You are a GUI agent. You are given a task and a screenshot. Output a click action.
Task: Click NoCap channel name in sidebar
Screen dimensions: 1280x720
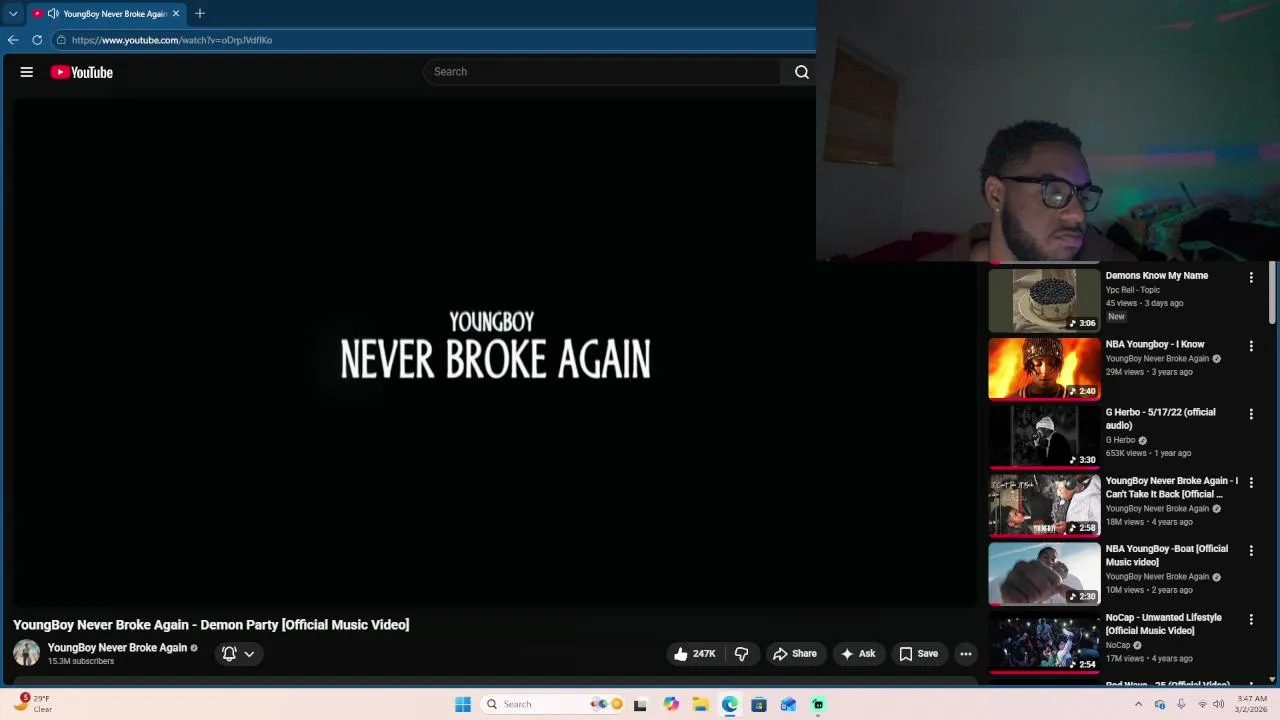click(x=1117, y=645)
